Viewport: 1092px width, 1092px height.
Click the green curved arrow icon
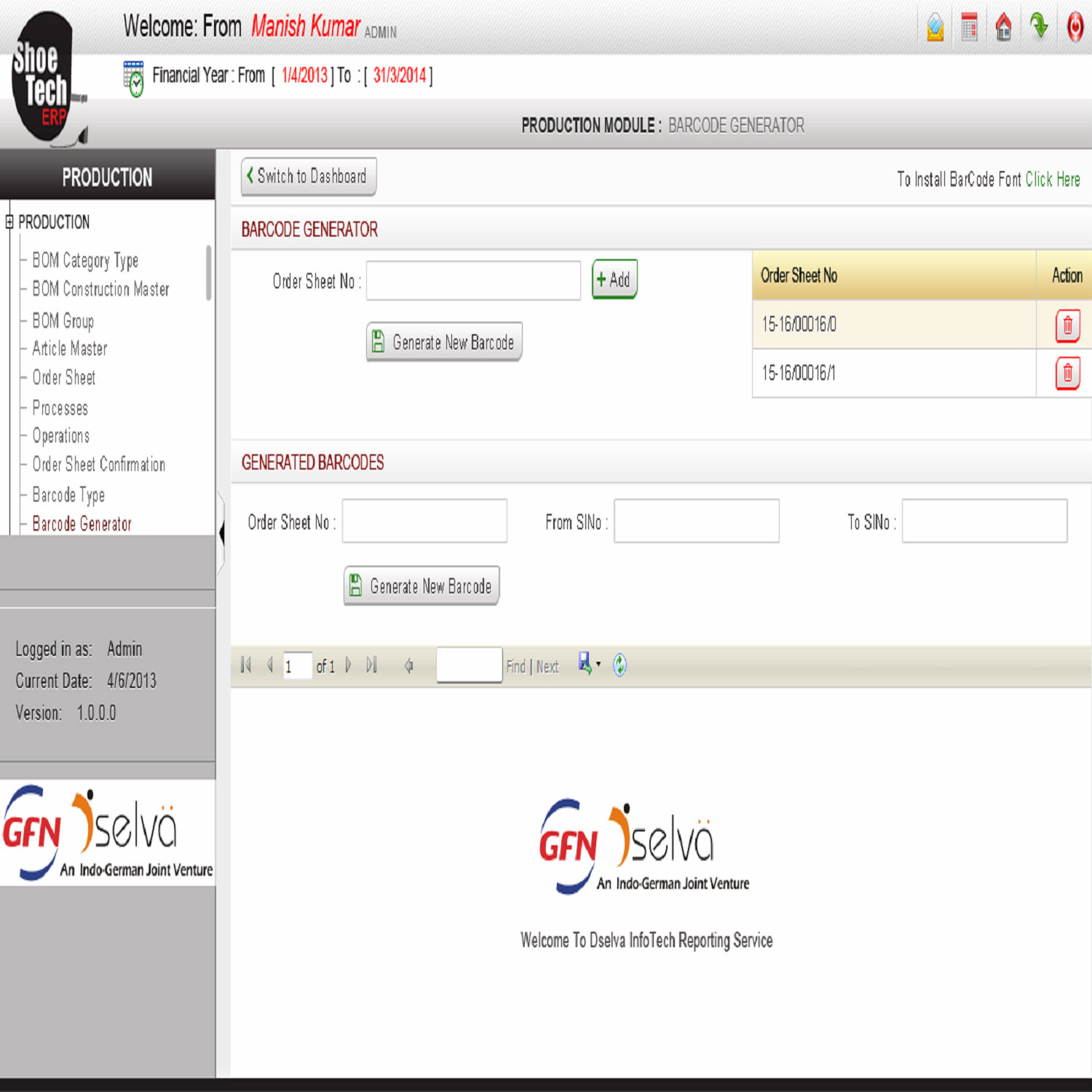[1039, 26]
